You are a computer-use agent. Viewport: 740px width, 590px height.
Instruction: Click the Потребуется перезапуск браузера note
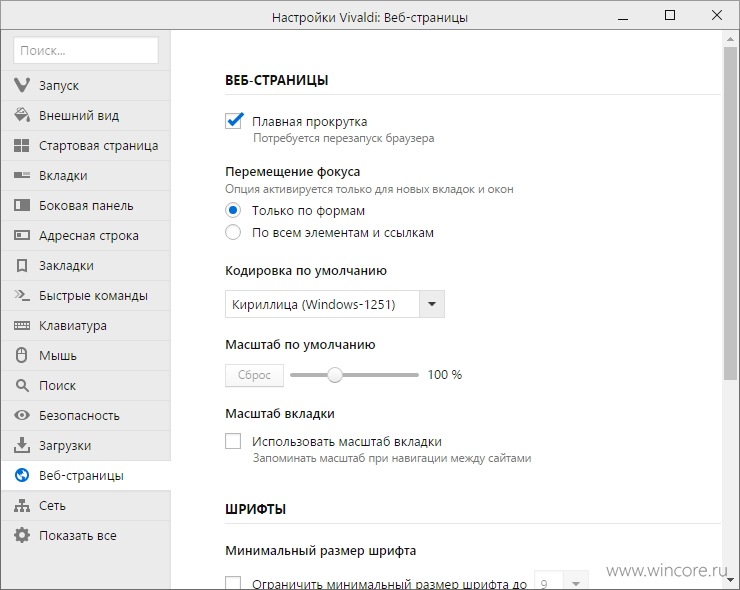click(x=344, y=138)
